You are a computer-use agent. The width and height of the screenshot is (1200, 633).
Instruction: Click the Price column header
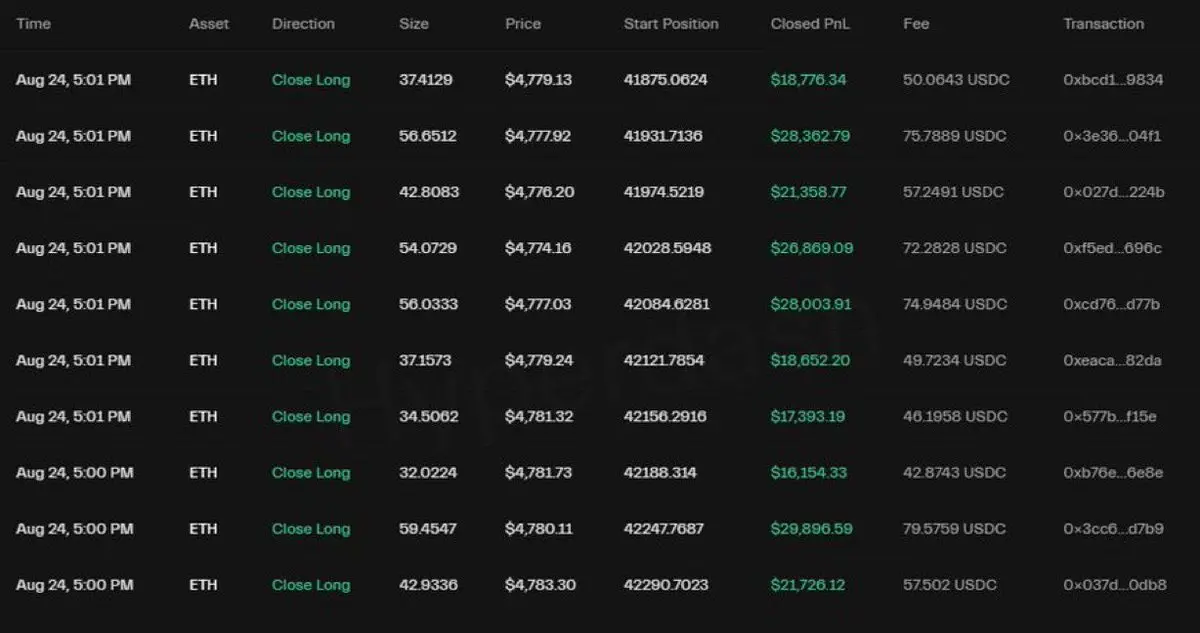(523, 24)
